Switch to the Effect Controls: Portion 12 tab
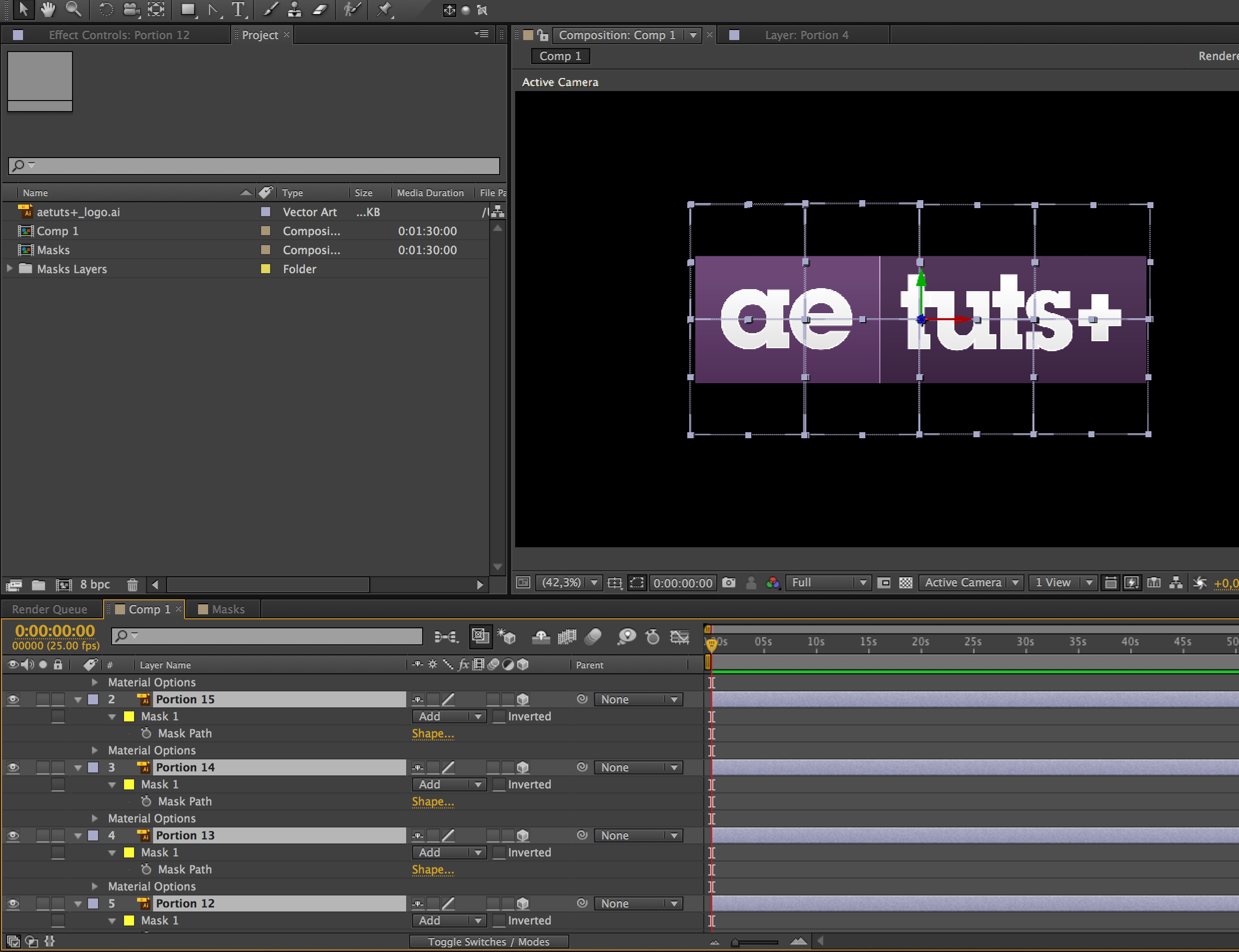Screen dimensions: 1239x952 pos(119,35)
